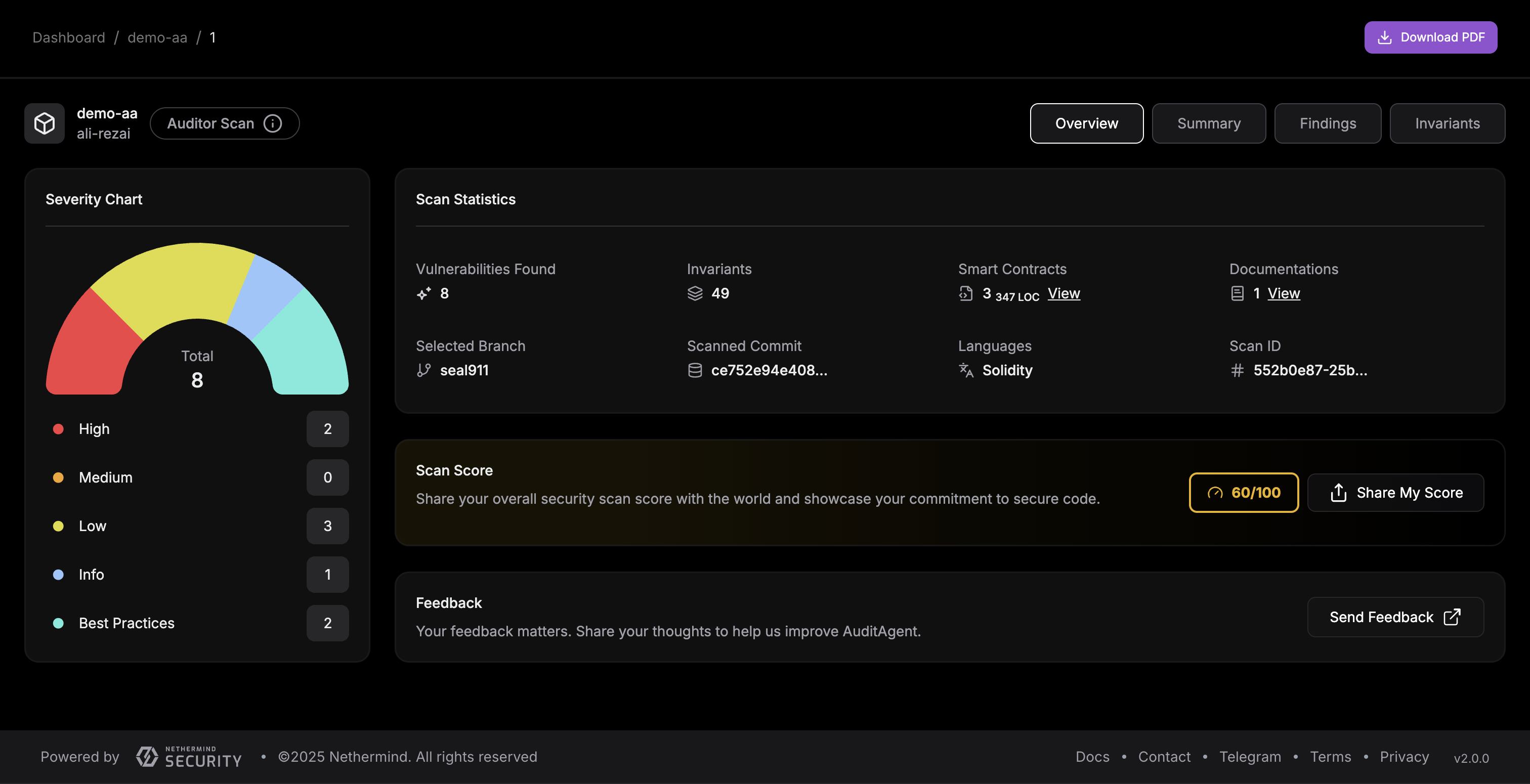
Task: Click the info icon beside Auditor Scan
Action: (273, 123)
